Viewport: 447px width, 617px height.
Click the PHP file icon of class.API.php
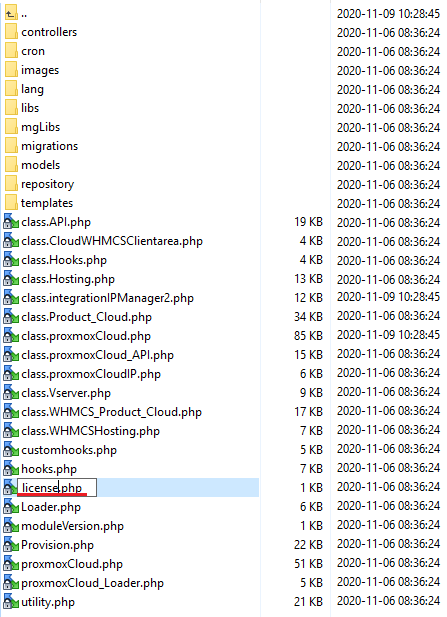pos(11,222)
